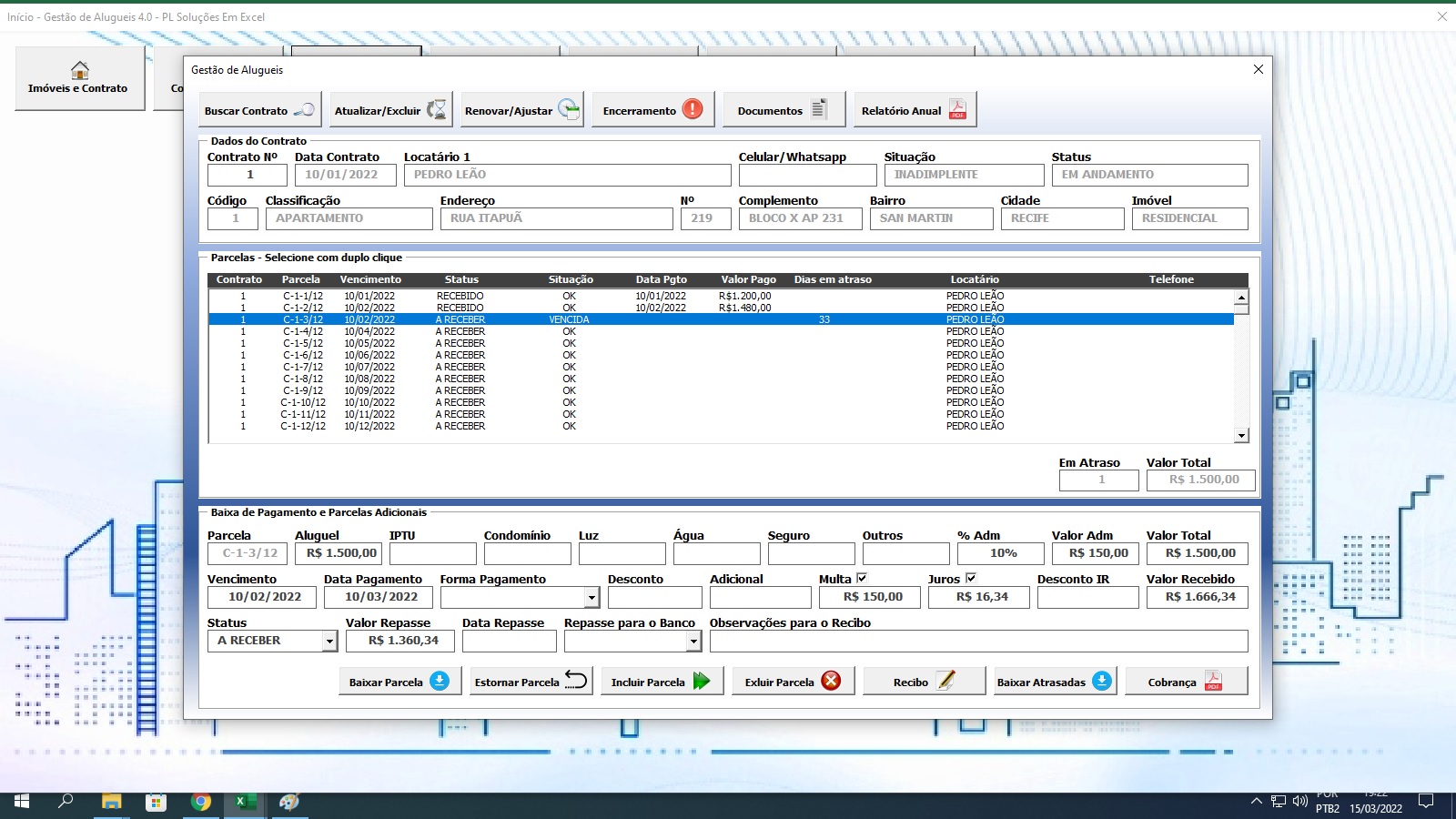The width and height of the screenshot is (1456, 819).
Task: Click the IPTU input field
Action: 432,553
